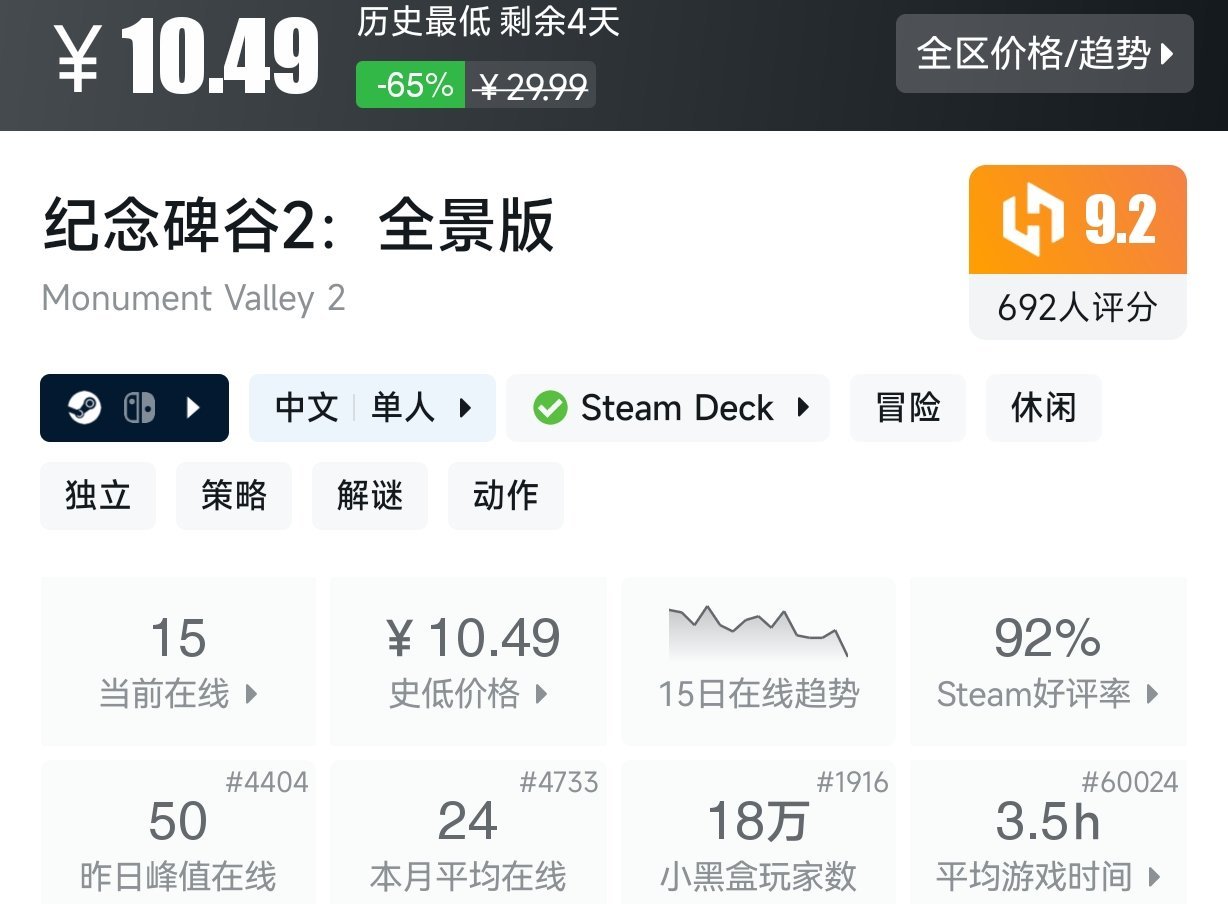Open the 全区价格/趋势 price trends button

click(1044, 53)
